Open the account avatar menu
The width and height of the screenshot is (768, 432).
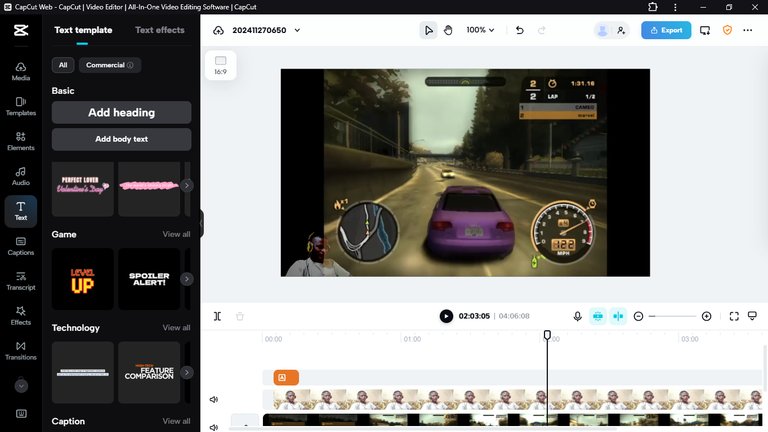pyautogui.click(x=602, y=30)
